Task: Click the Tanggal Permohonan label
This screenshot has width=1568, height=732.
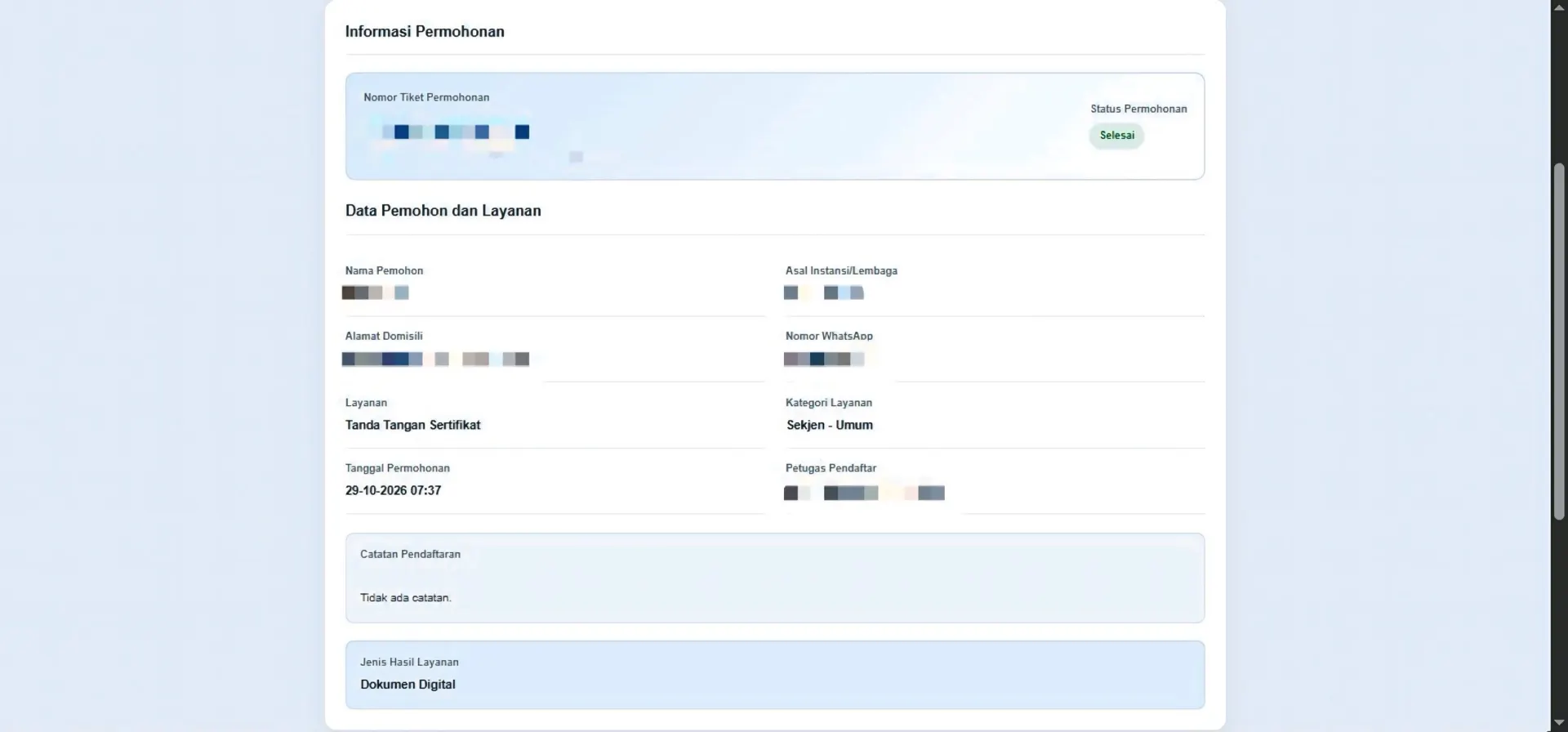Action: (397, 468)
